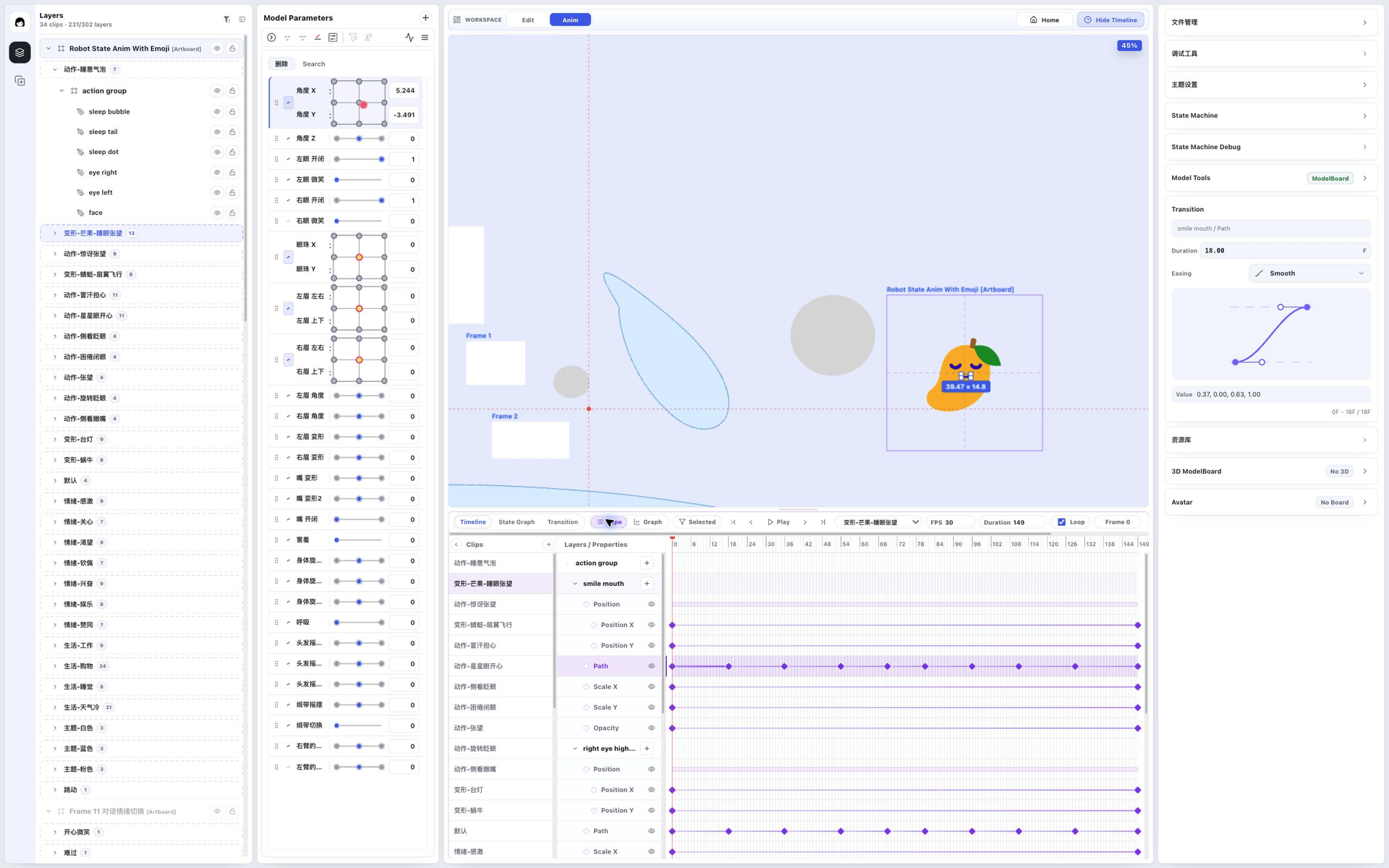Click the red angle edit icon in parameters toolbar
This screenshot has width=1389, height=868.
click(x=318, y=38)
